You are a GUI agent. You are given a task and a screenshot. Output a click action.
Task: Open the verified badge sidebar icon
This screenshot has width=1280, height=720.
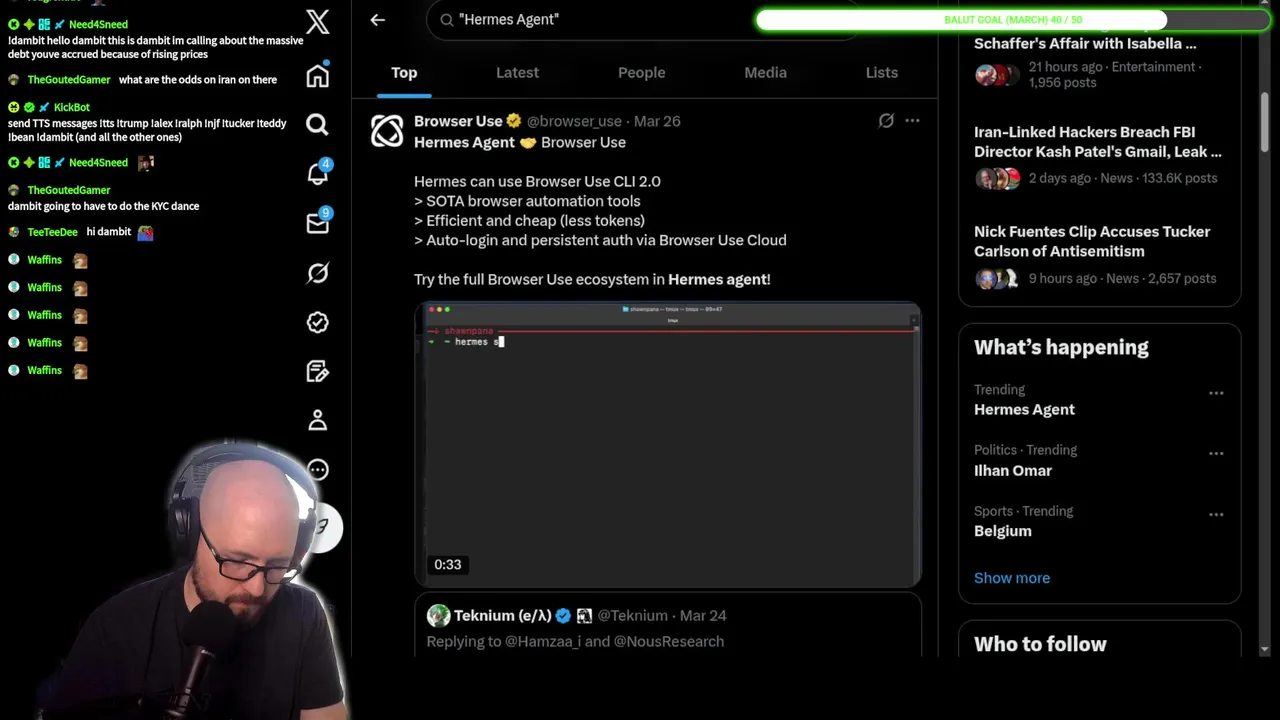[318, 322]
